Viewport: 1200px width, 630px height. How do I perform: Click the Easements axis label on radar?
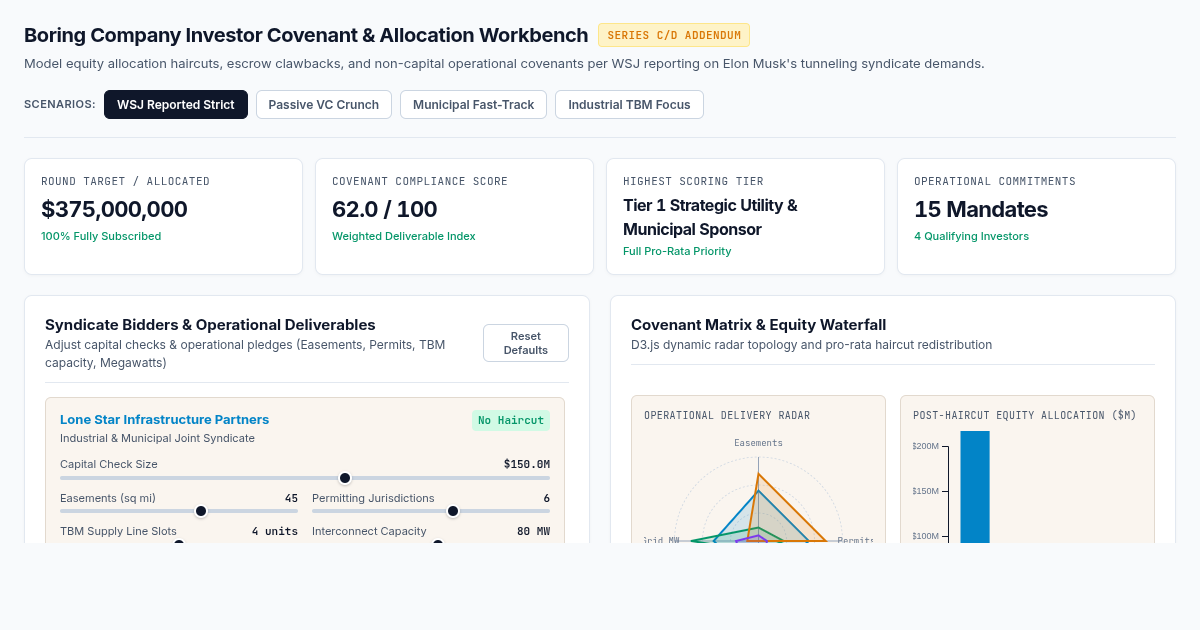[758, 442]
